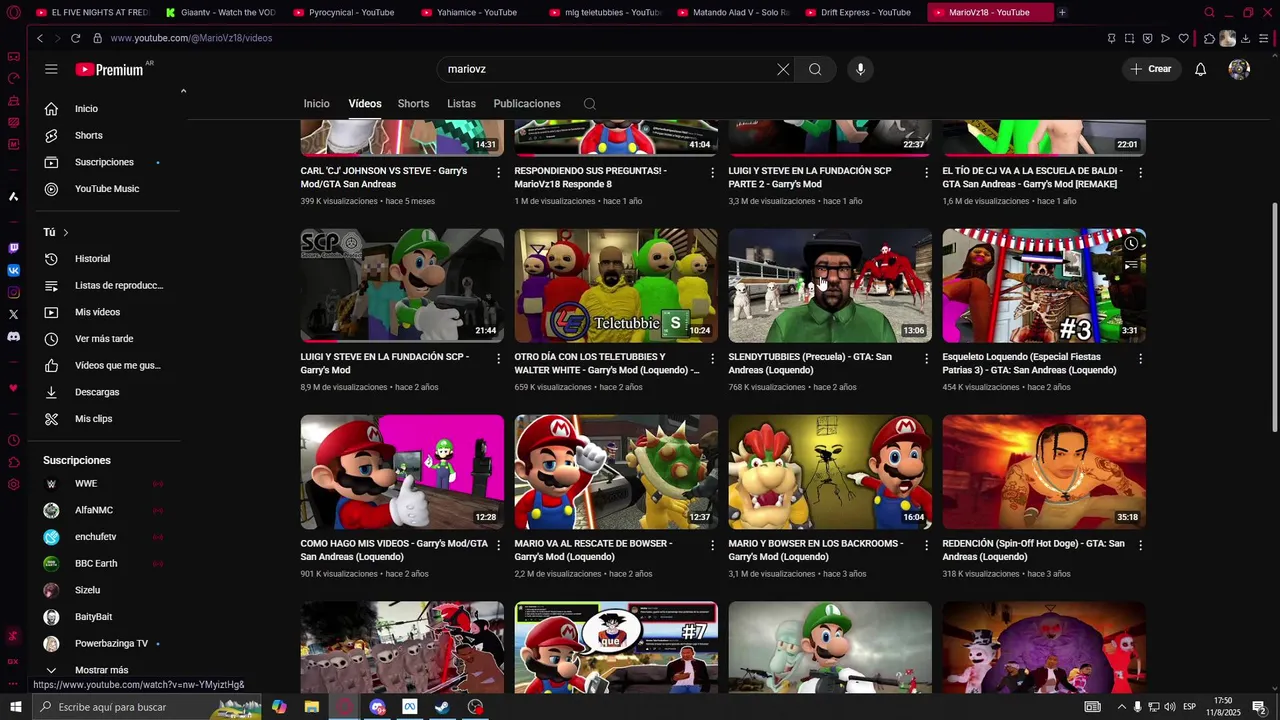The height and width of the screenshot is (720, 1280).
Task: Clear the mariovz search text
Action: click(783, 69)
